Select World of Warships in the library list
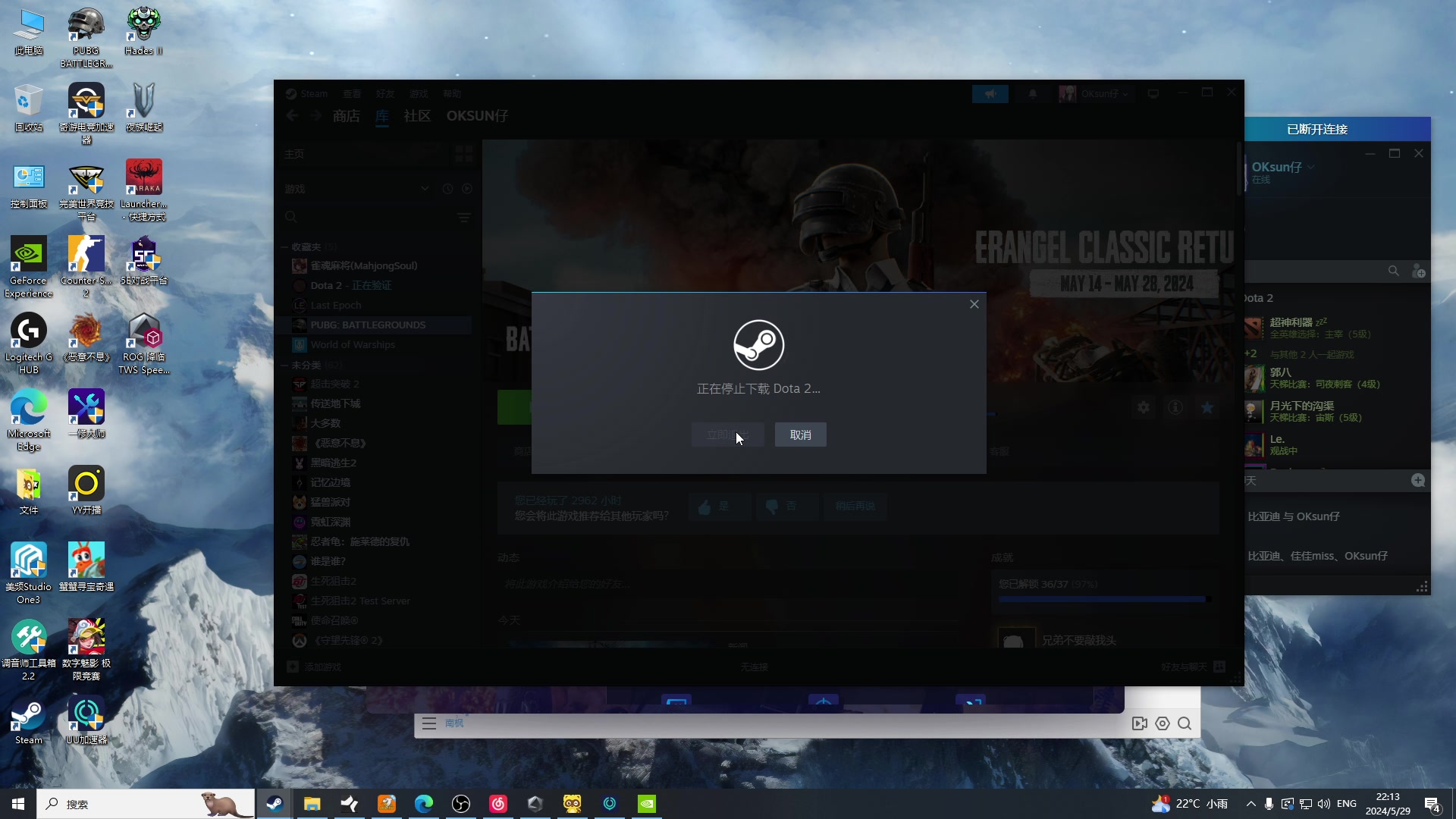Screen dimensions: 1456x819 [353, 345]
